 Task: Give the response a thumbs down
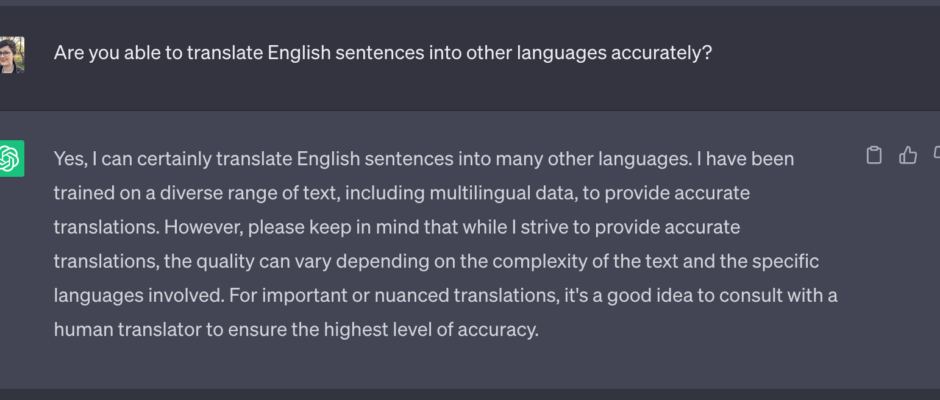tap(937, 155)
